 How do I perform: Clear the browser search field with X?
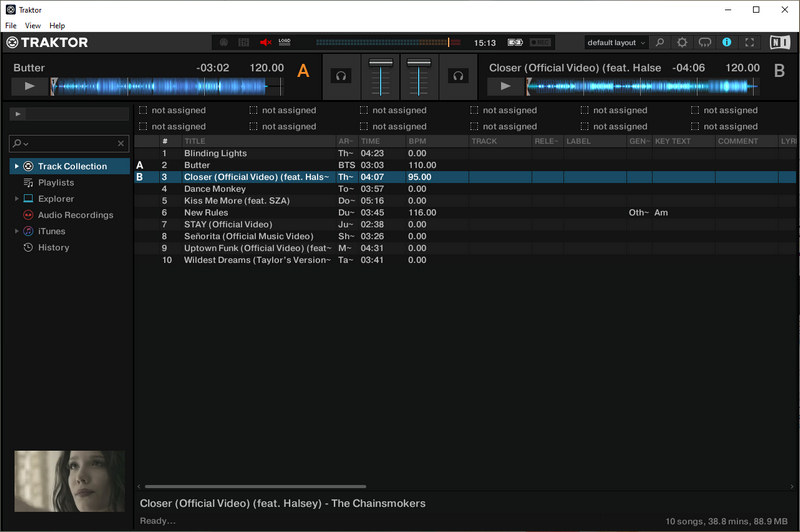[x=121, y=143]
